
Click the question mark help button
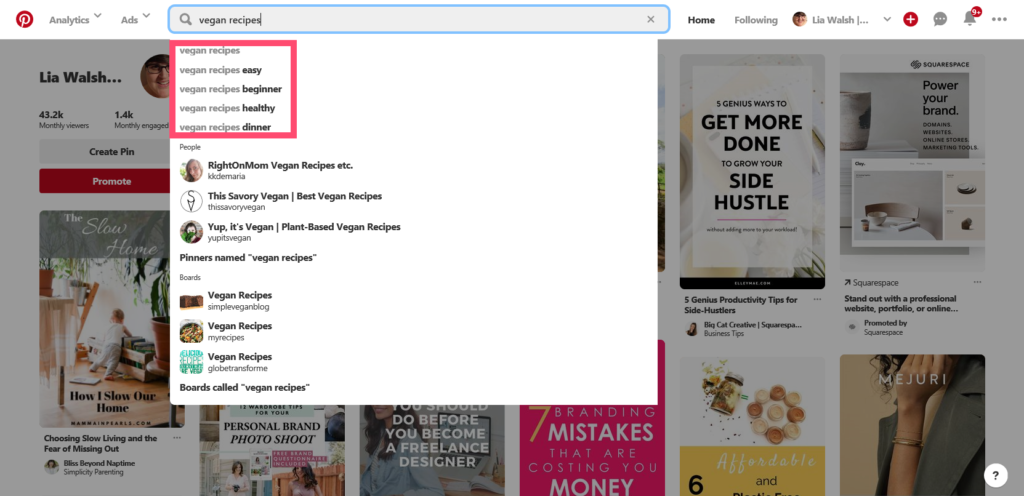[x=995, y=475]
